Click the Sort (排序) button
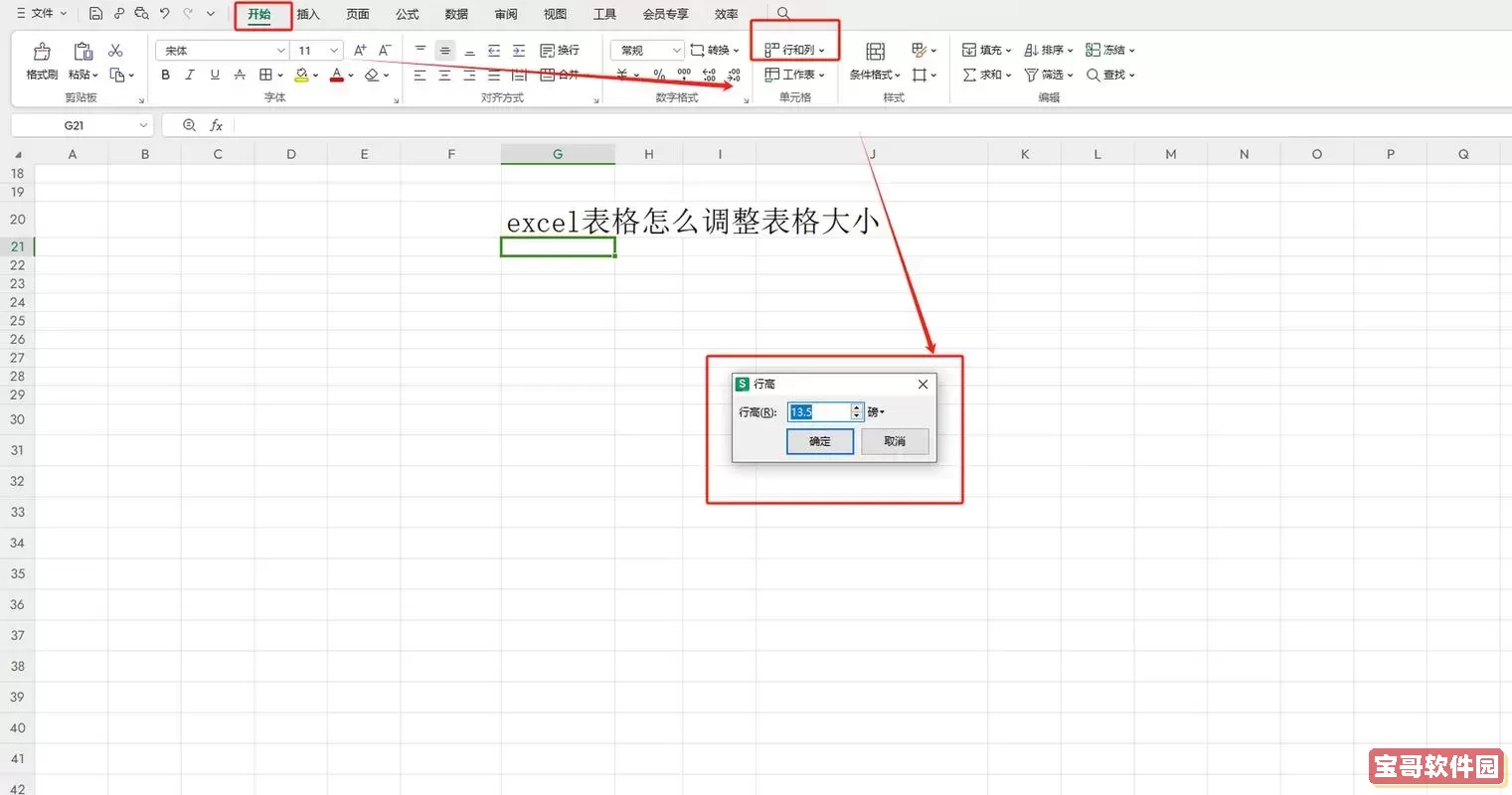The width and height of the screenshot is (1512, 795). [x=1049, y=50]
